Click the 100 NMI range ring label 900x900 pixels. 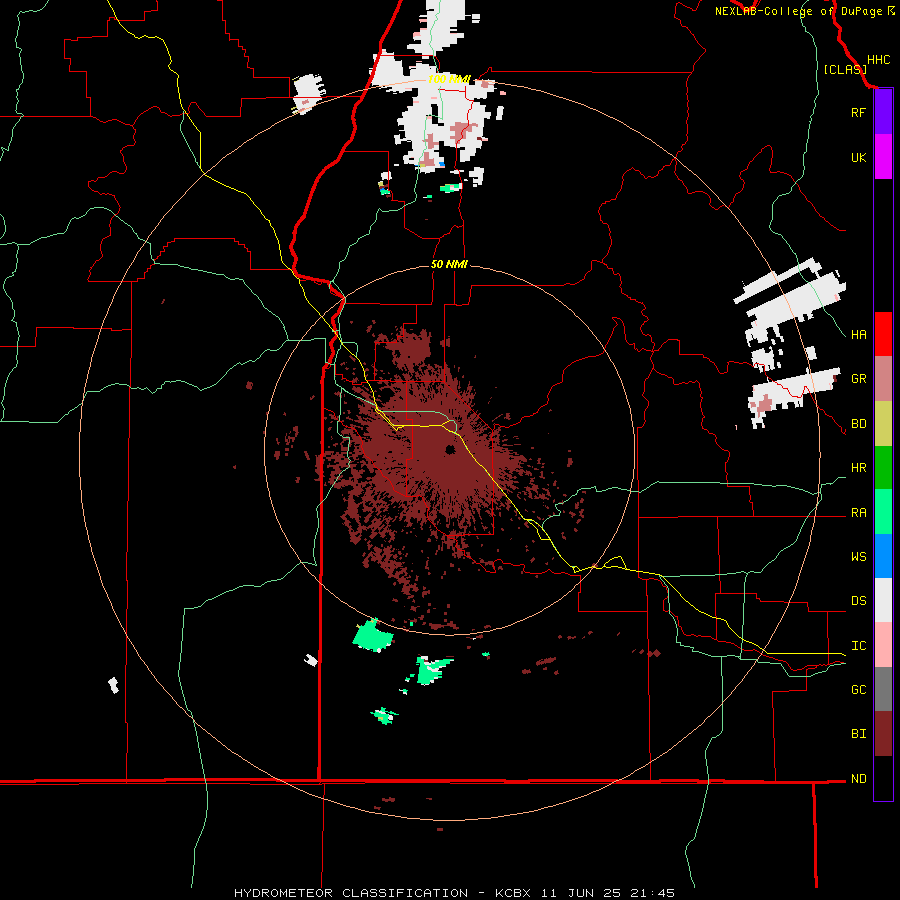[x=449, y=79]
